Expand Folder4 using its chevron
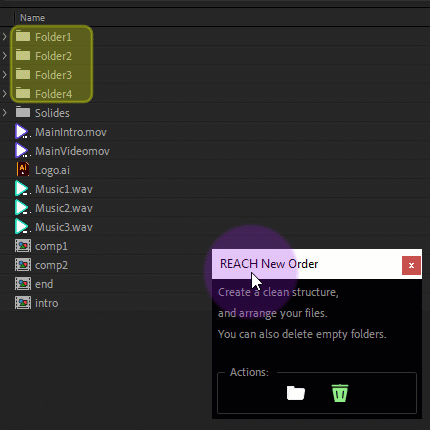 [x=4, y=94]
